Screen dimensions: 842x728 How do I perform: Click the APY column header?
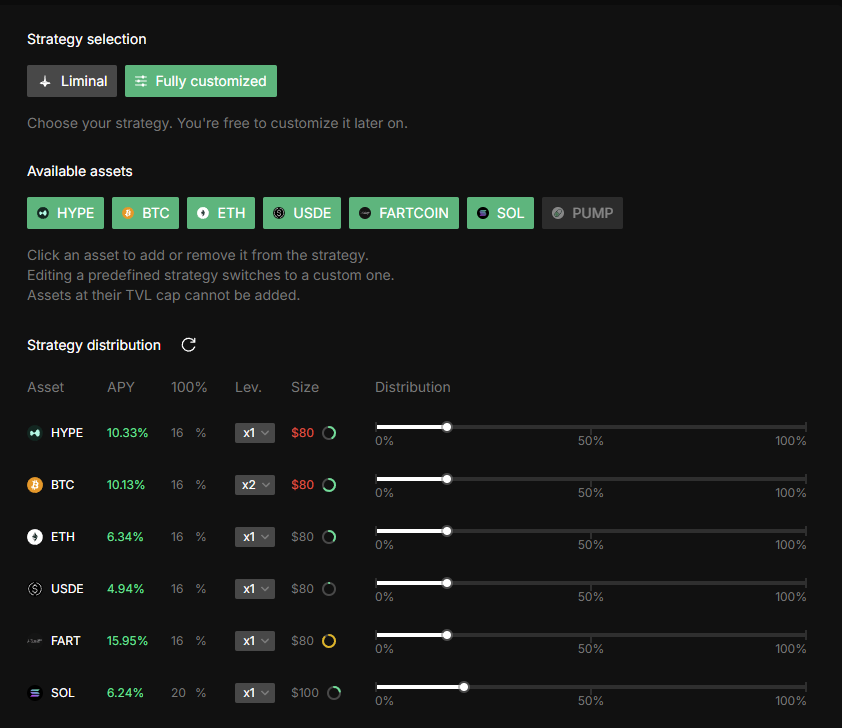click(121, 387)
